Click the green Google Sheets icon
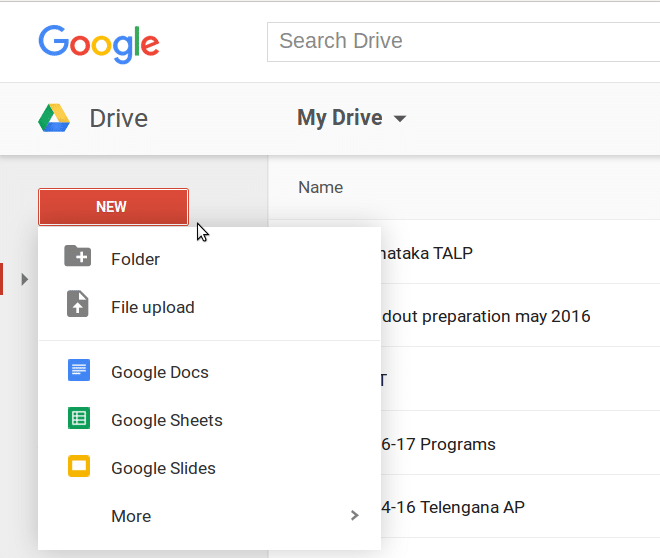This screenshot has height=558, width=660. (79, 418)
